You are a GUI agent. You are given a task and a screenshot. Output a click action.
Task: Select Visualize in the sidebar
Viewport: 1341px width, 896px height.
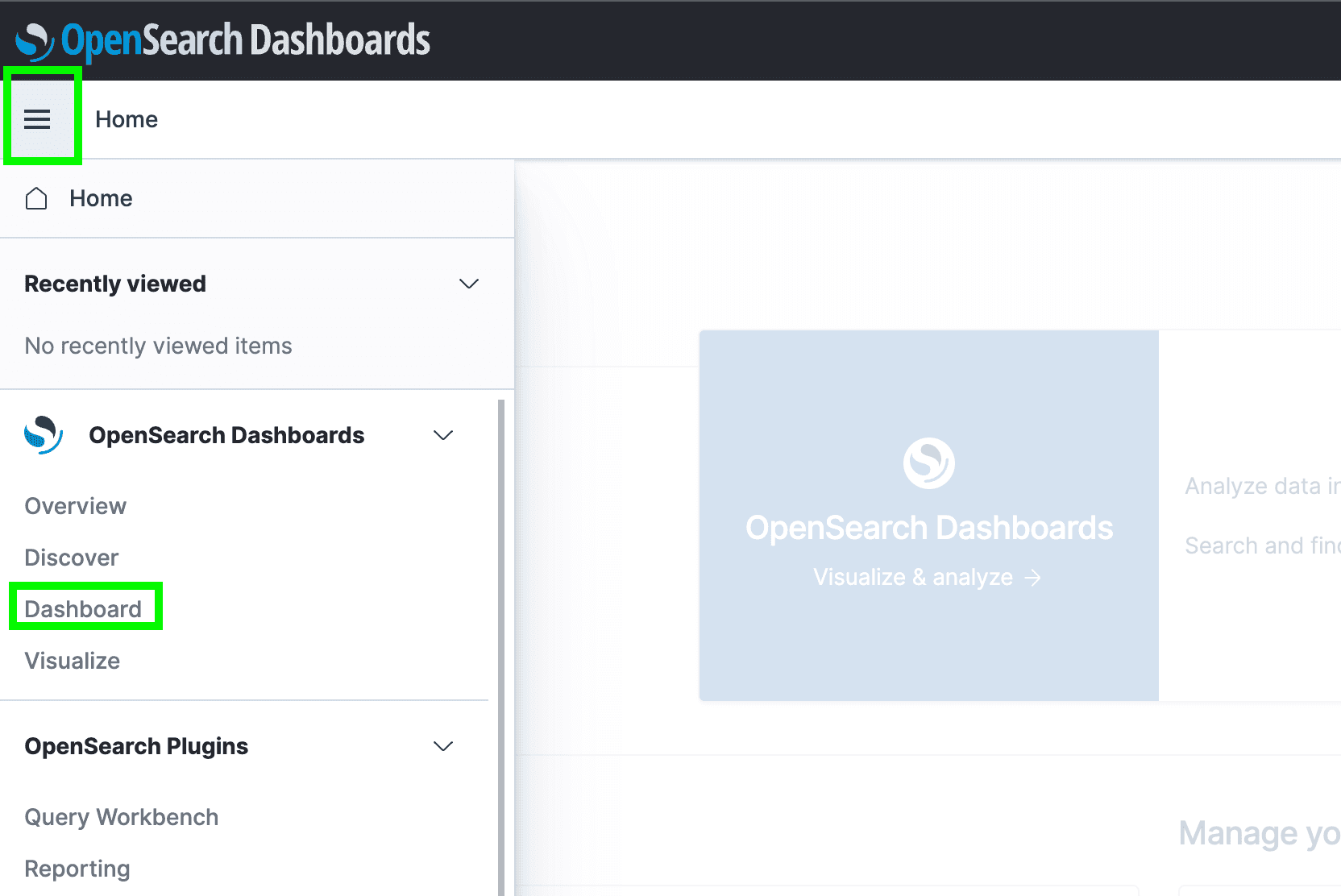[x=73, y=661]
